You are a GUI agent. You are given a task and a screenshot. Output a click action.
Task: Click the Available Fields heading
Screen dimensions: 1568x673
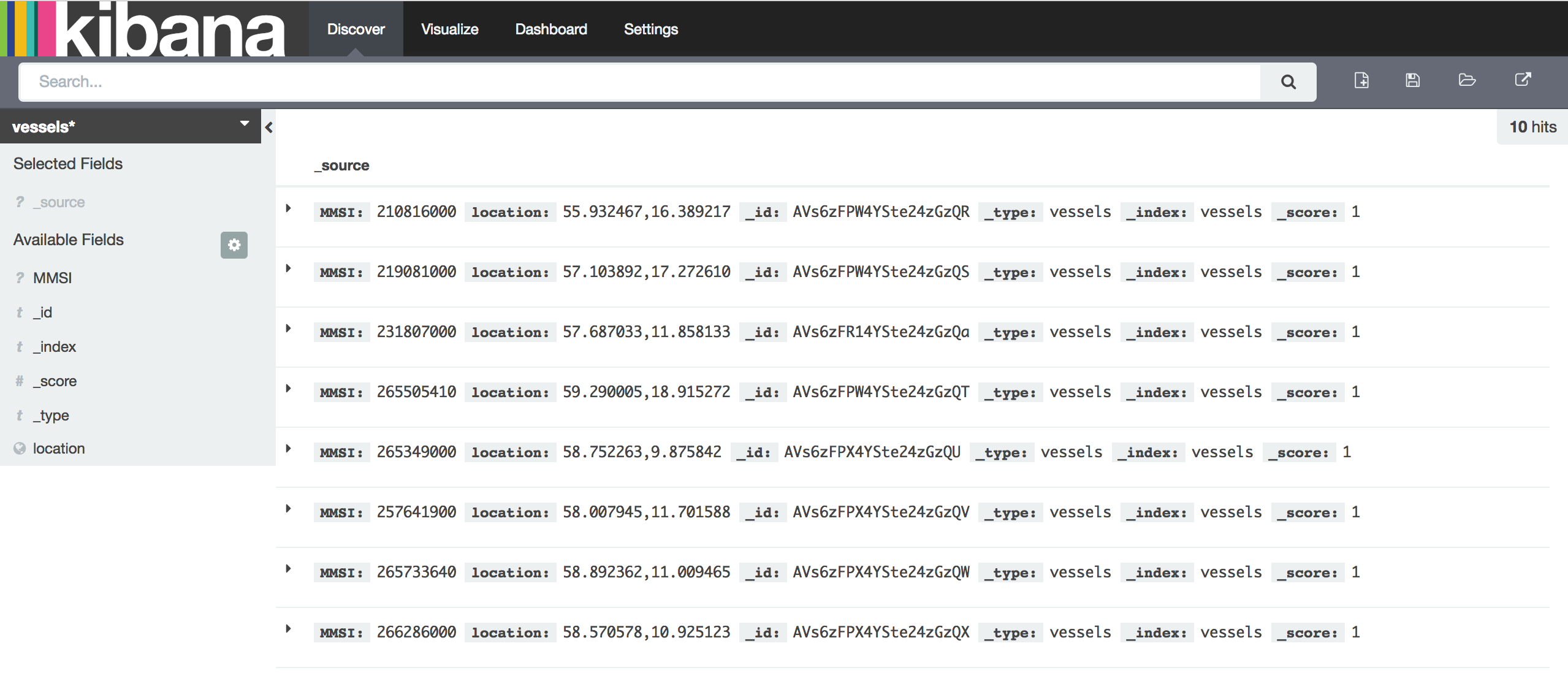[x=69, y=240]
